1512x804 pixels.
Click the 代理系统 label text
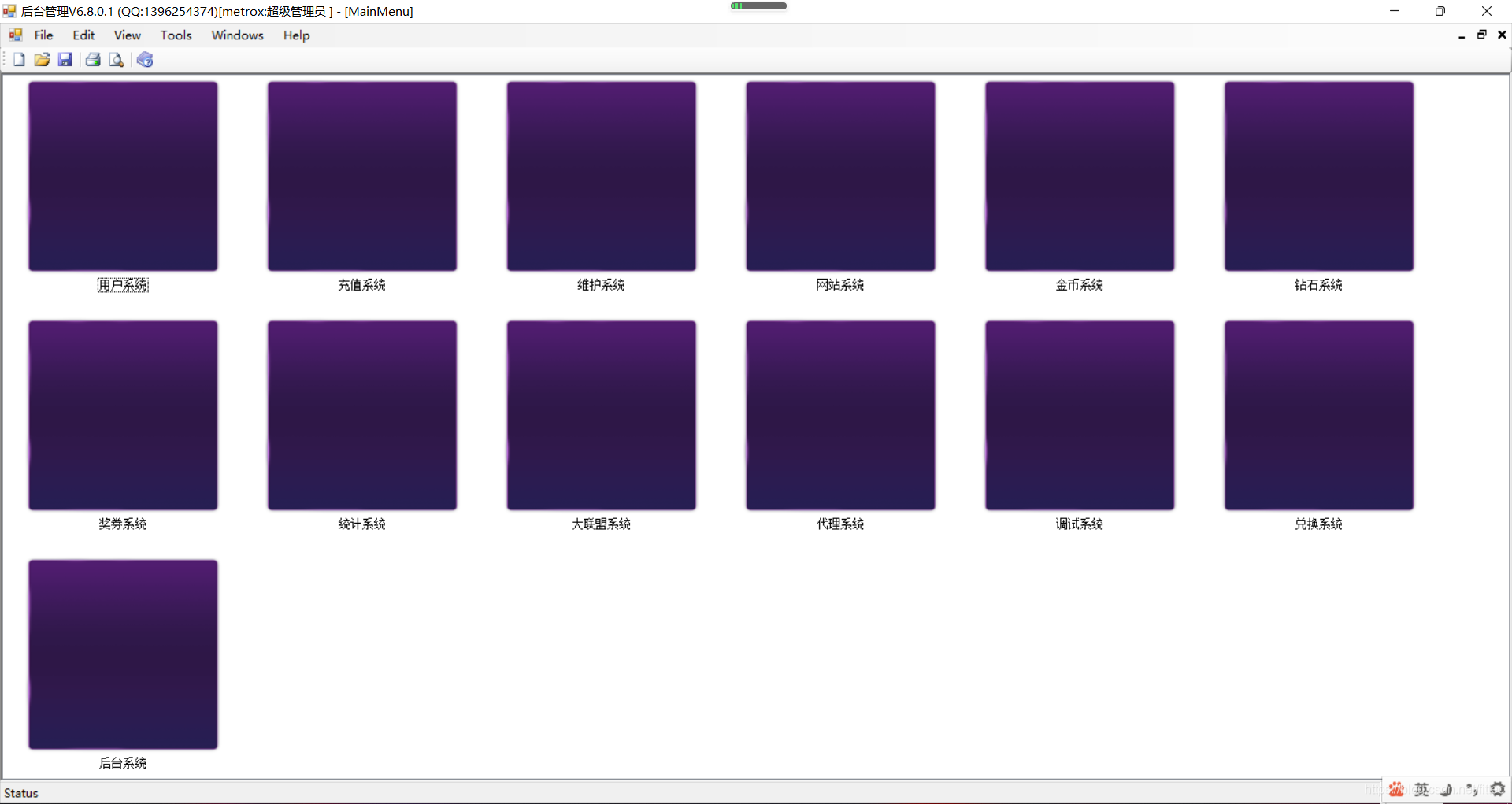(840, 524)
